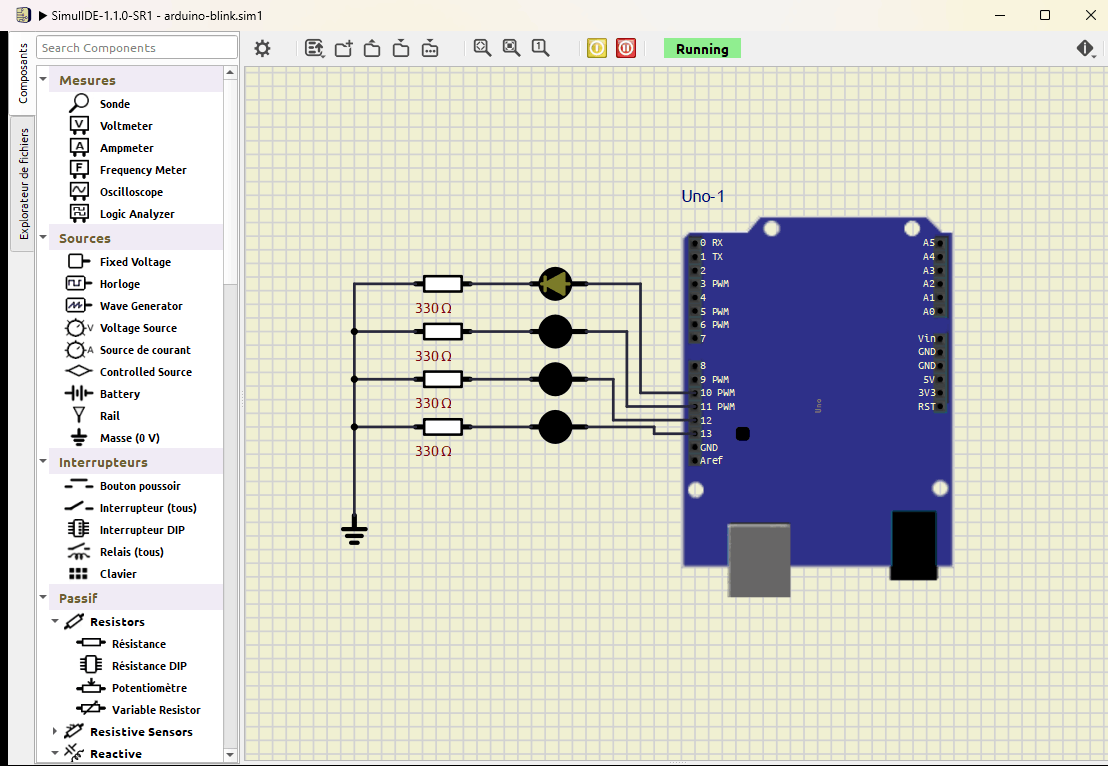Click the 5V pin on the Arduino
This screenshot has height=766, width=1108.
coord(941,379)
